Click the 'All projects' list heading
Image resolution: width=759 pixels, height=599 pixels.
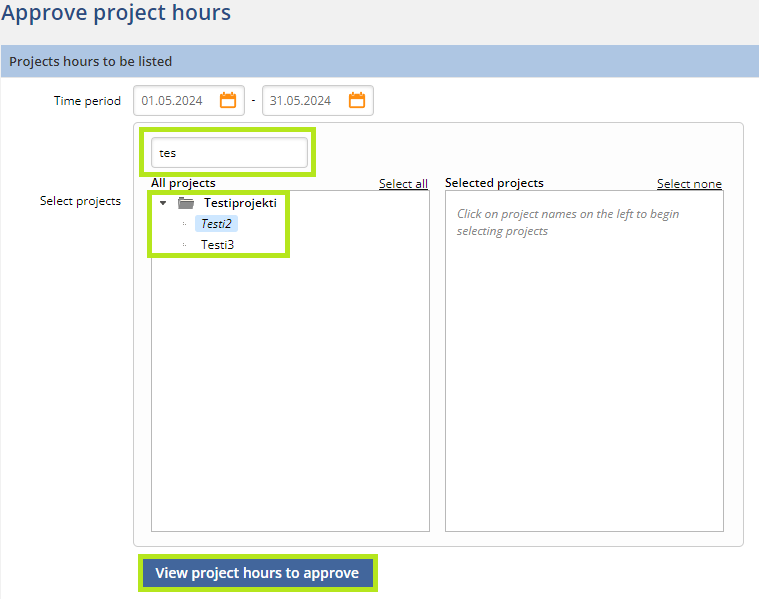tap(183, 183)
